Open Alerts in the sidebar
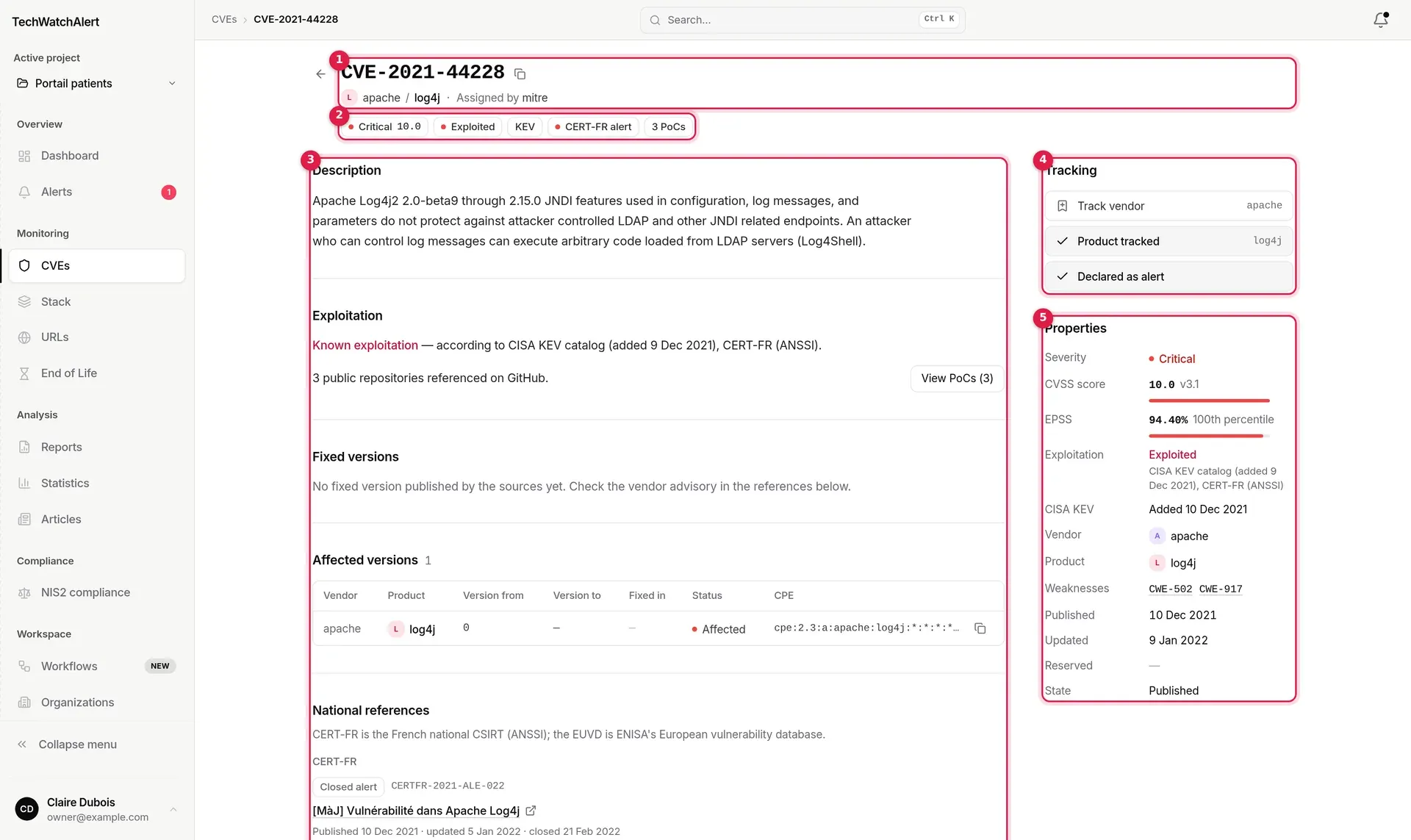This screenshot has height=840, width=1411. [x=97, y=192]
